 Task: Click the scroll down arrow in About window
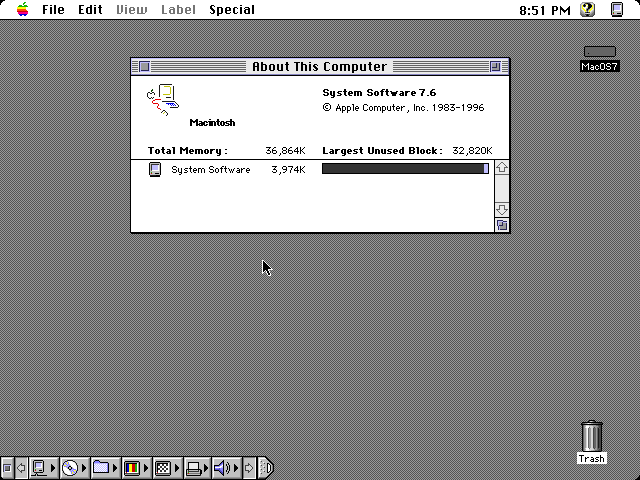[x=502, y=210]
